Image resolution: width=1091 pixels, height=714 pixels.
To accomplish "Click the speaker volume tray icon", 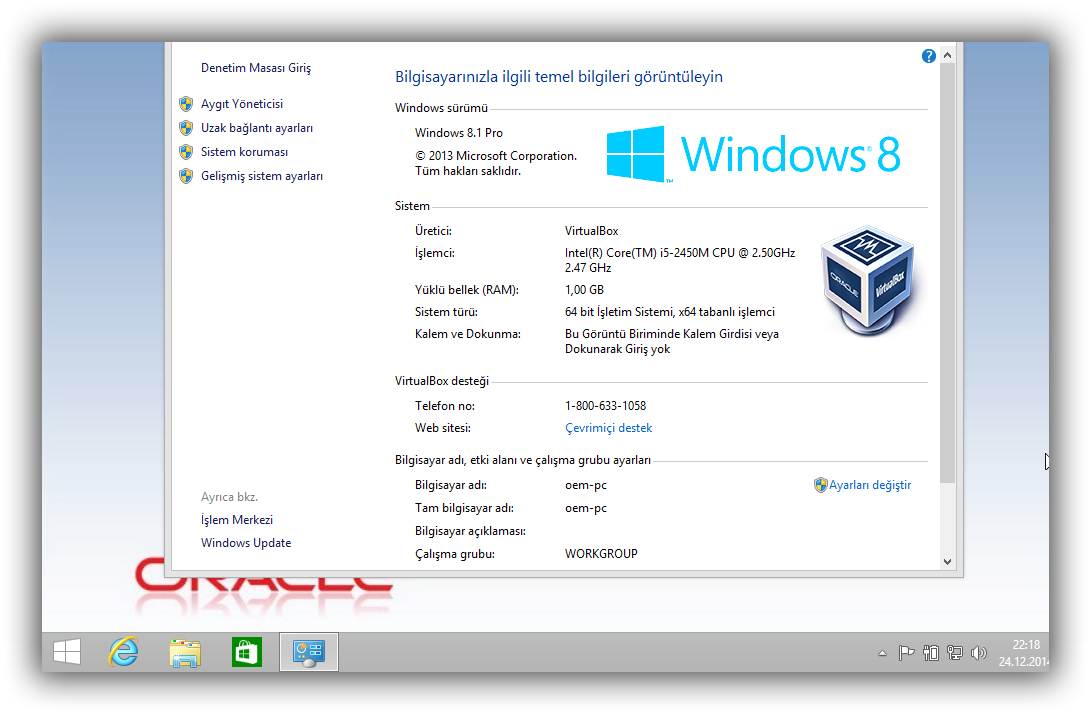I will tap(978, 653).
